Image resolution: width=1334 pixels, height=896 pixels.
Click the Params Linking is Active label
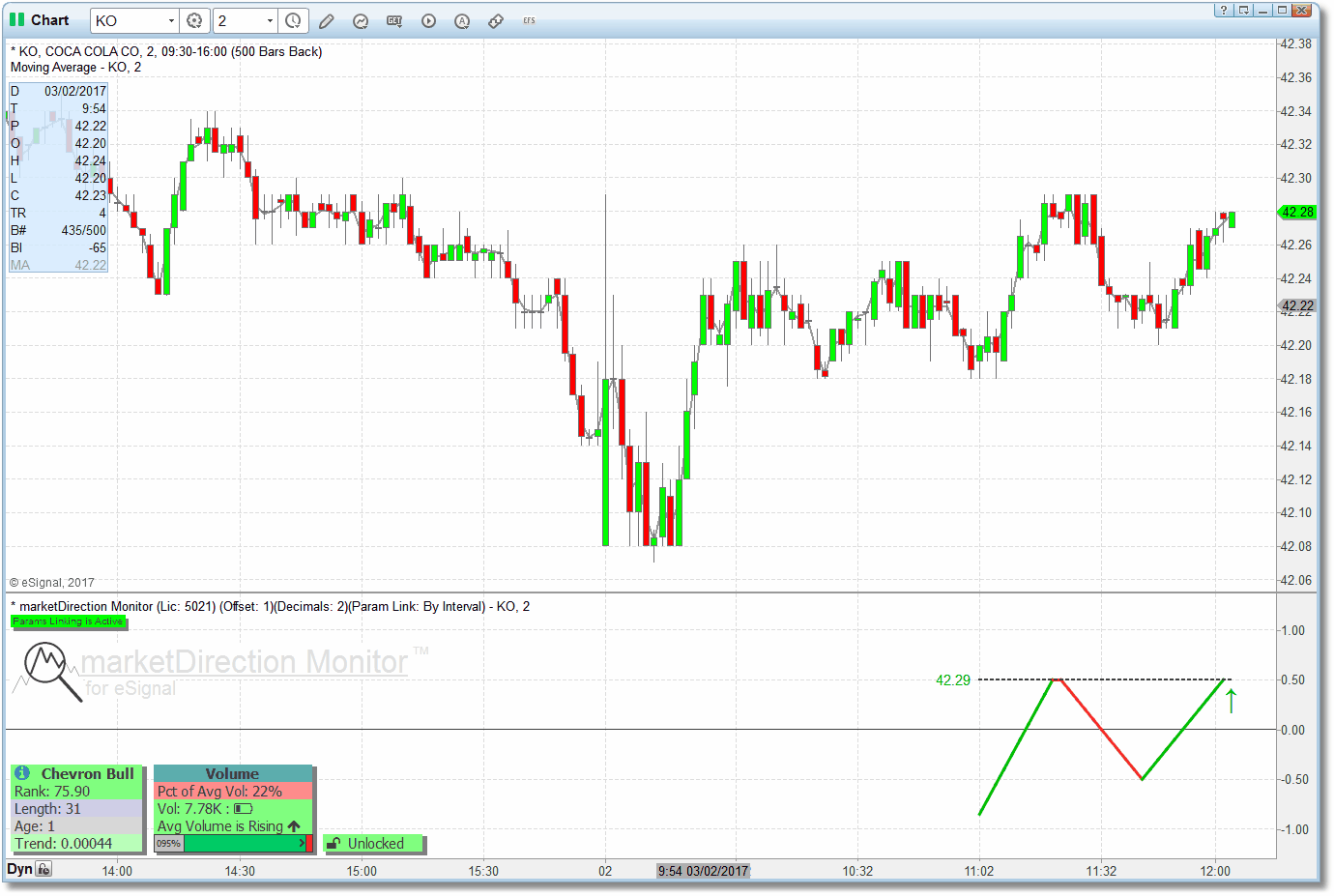(x=68, y=621)
